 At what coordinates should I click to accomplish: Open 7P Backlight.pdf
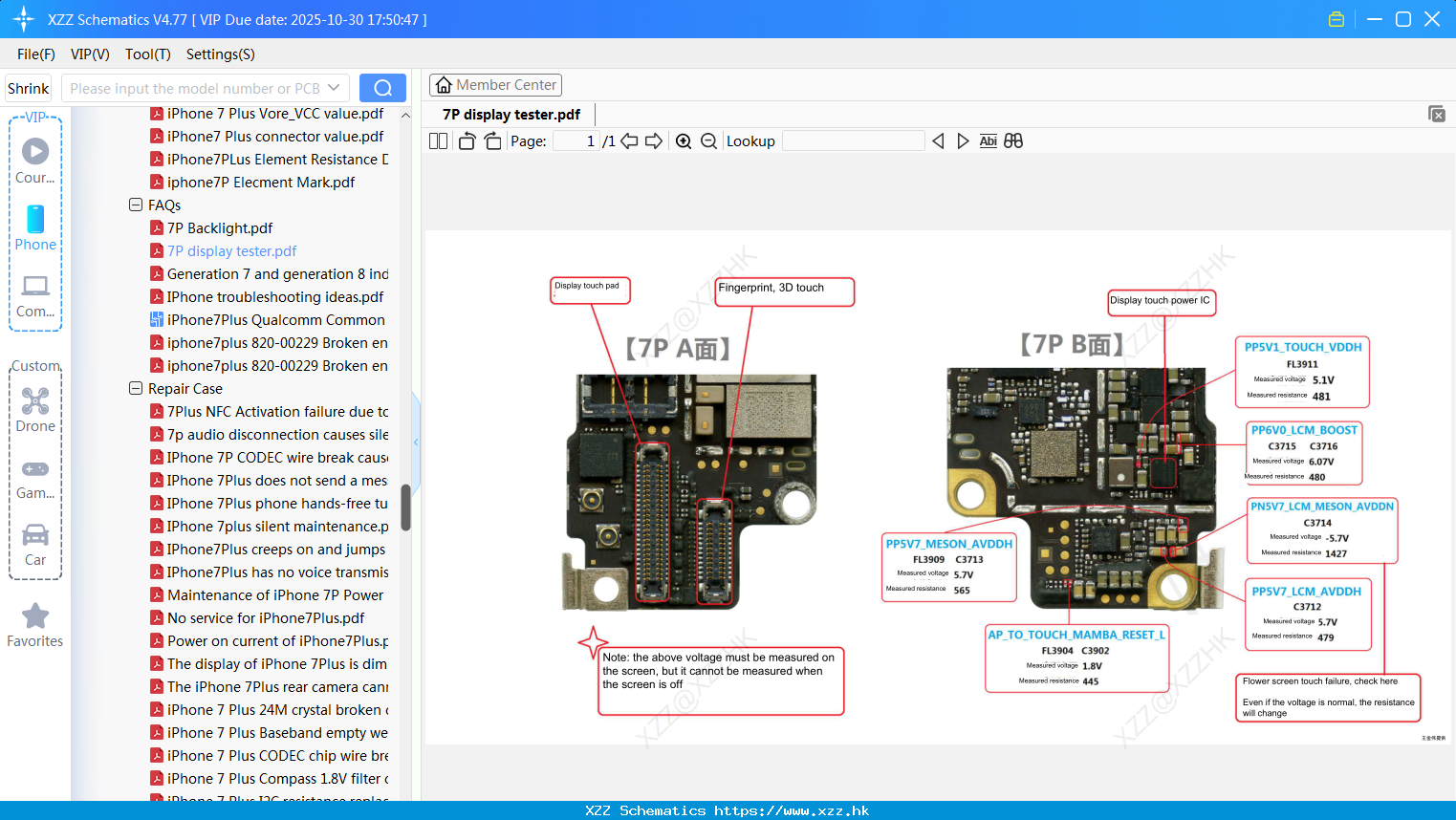220,227
